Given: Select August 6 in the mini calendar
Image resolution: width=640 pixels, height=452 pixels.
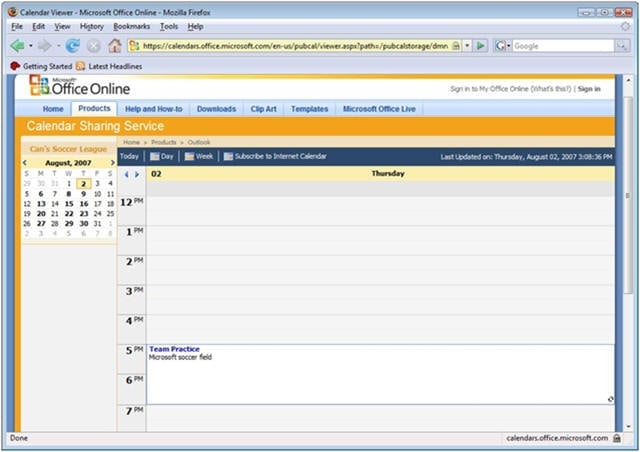Looking at the screenshot, I should 41,194.
